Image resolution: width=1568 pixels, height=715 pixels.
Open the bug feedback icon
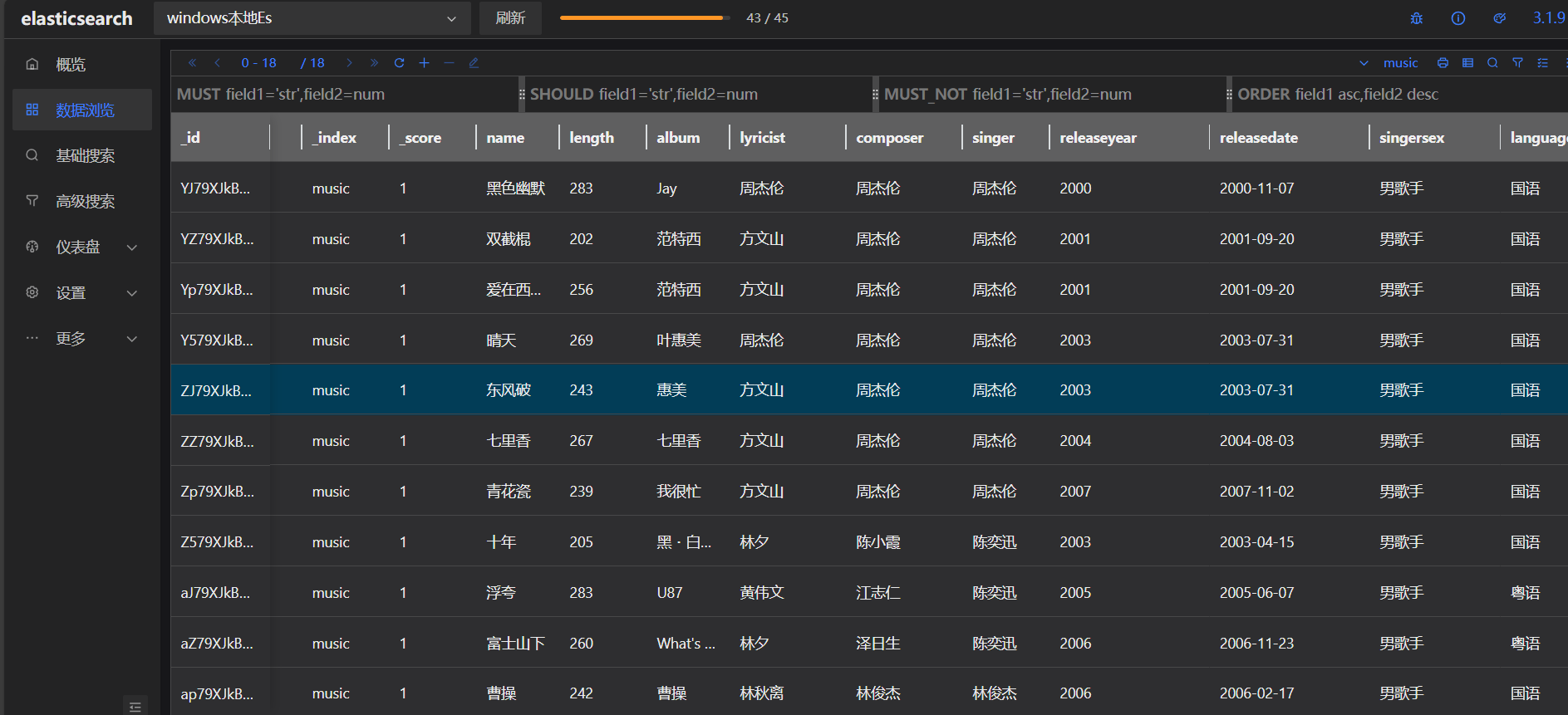(x=1417, y=18)
